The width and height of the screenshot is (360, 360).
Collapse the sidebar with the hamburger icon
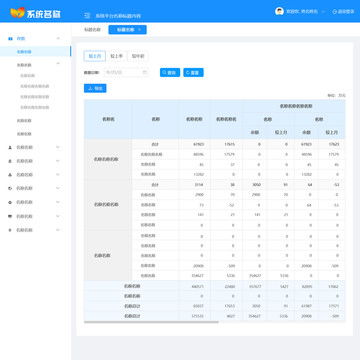pos(87,15)
